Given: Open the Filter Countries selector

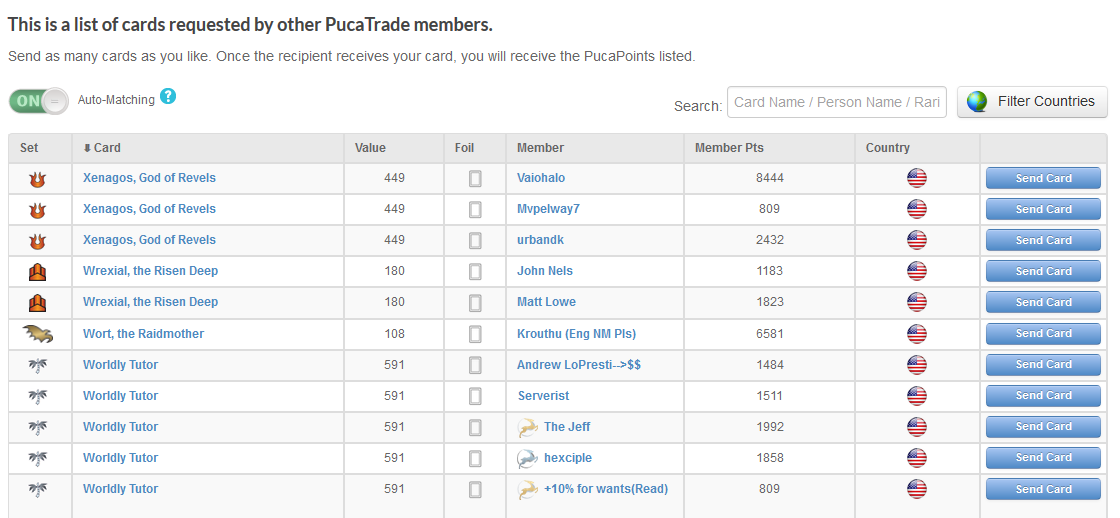Looking at the screenshot, I should [1032, 101].
